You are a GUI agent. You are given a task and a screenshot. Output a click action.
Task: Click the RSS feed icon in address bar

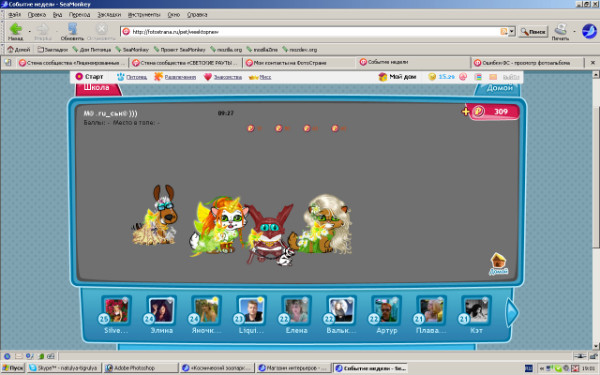point(504,32)
